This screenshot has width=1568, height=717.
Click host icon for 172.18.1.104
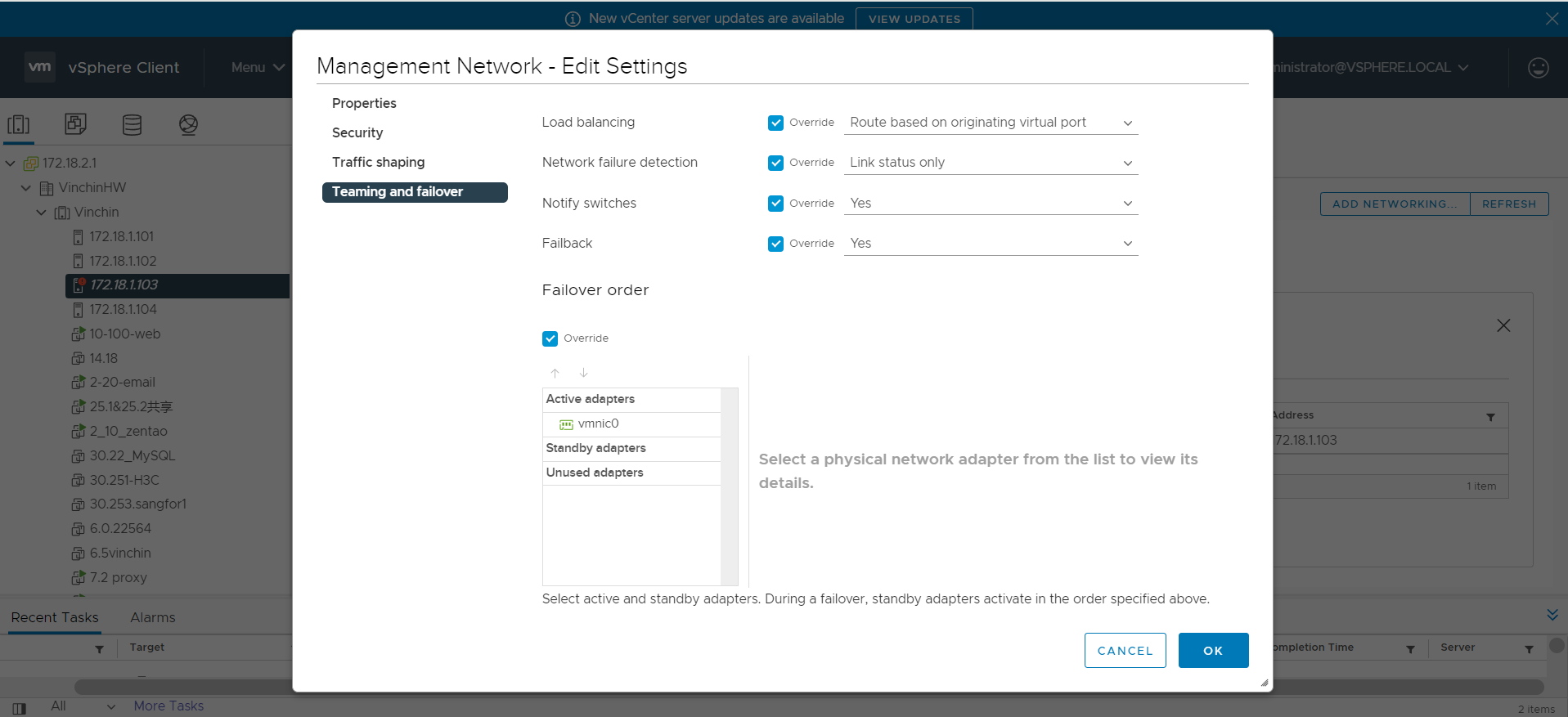[x=78, y=310]
